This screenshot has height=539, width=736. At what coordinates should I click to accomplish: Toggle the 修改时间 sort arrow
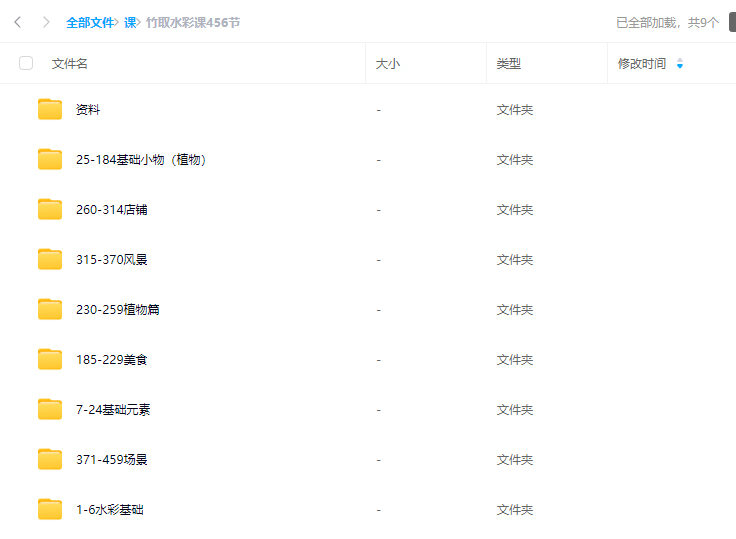click(680, 63)
